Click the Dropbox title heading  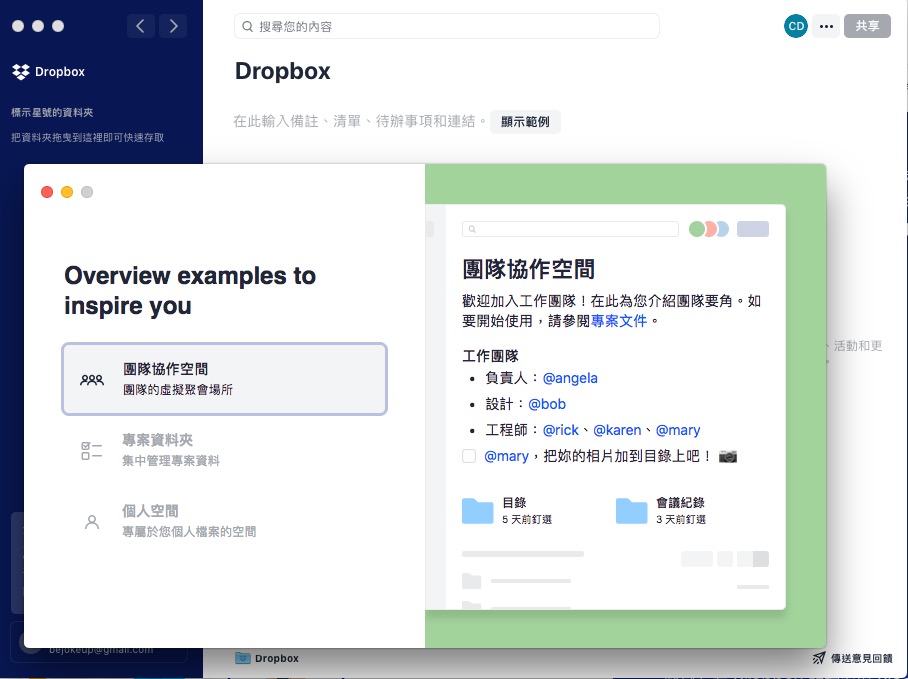coord(283,71)
